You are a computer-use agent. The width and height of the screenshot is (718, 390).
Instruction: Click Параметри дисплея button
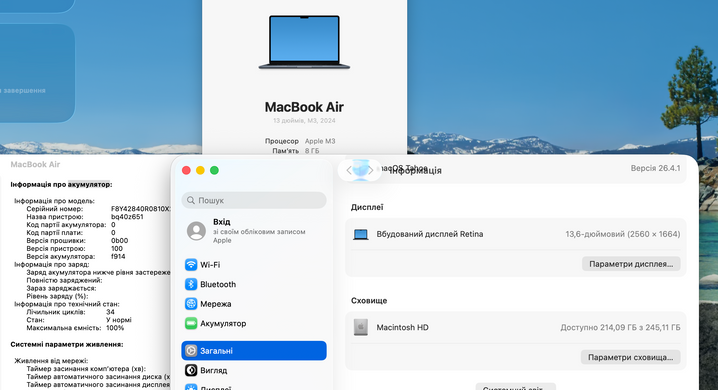(x=631, y=264)
